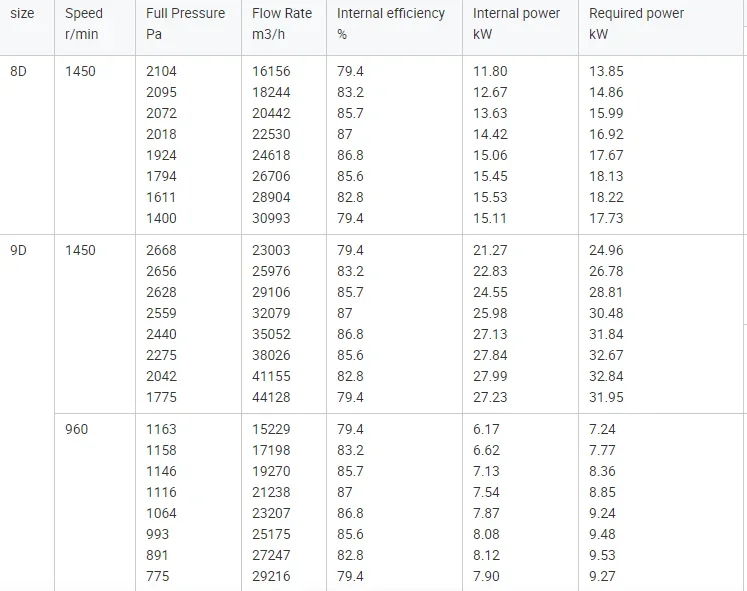Viewport: 747px width, 591px height.
Task: Select the flow rate value 16156
Action: coord(271,71)
